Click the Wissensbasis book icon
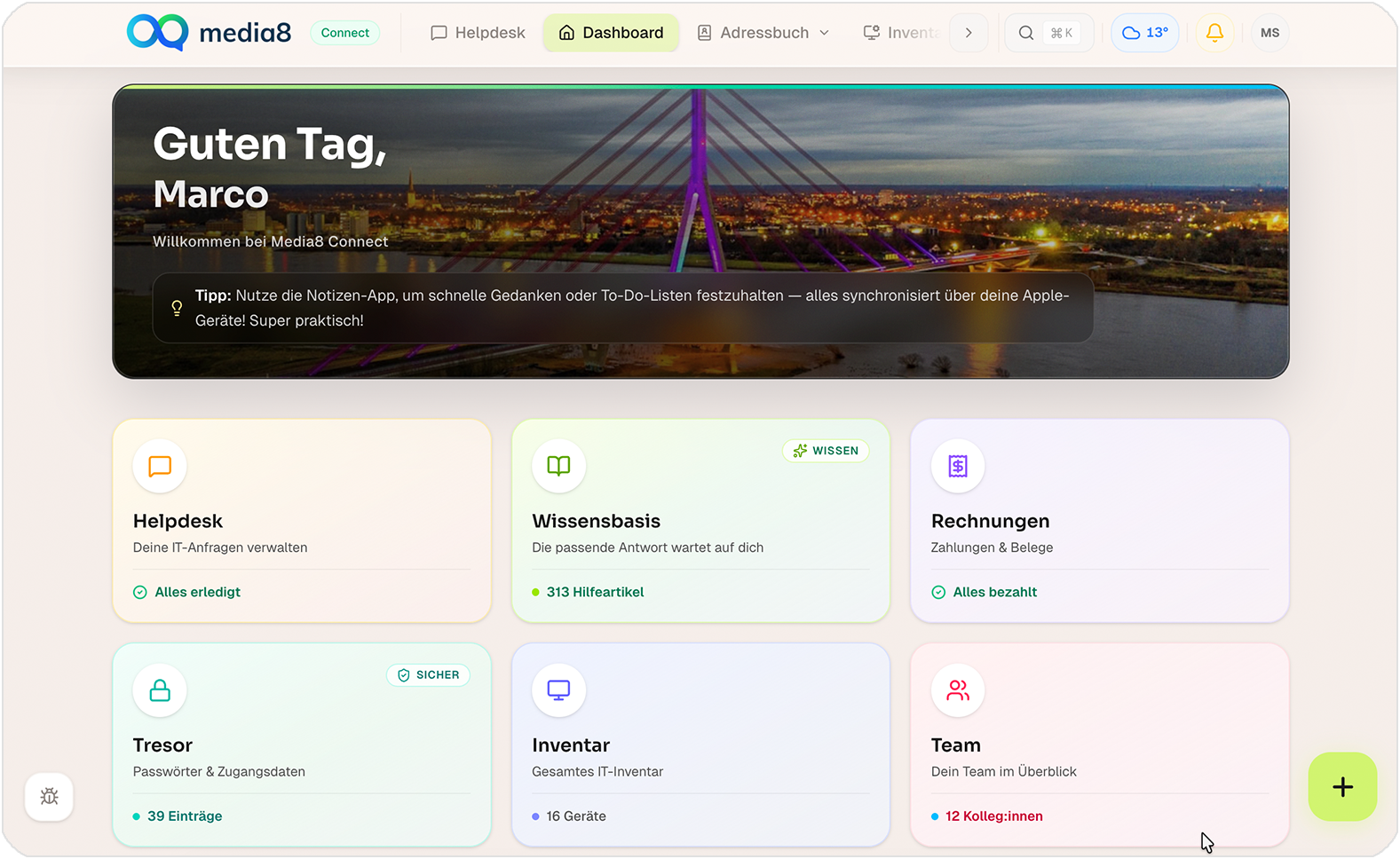The width and height of the screenshot is (1400, 859). point(558,466)
